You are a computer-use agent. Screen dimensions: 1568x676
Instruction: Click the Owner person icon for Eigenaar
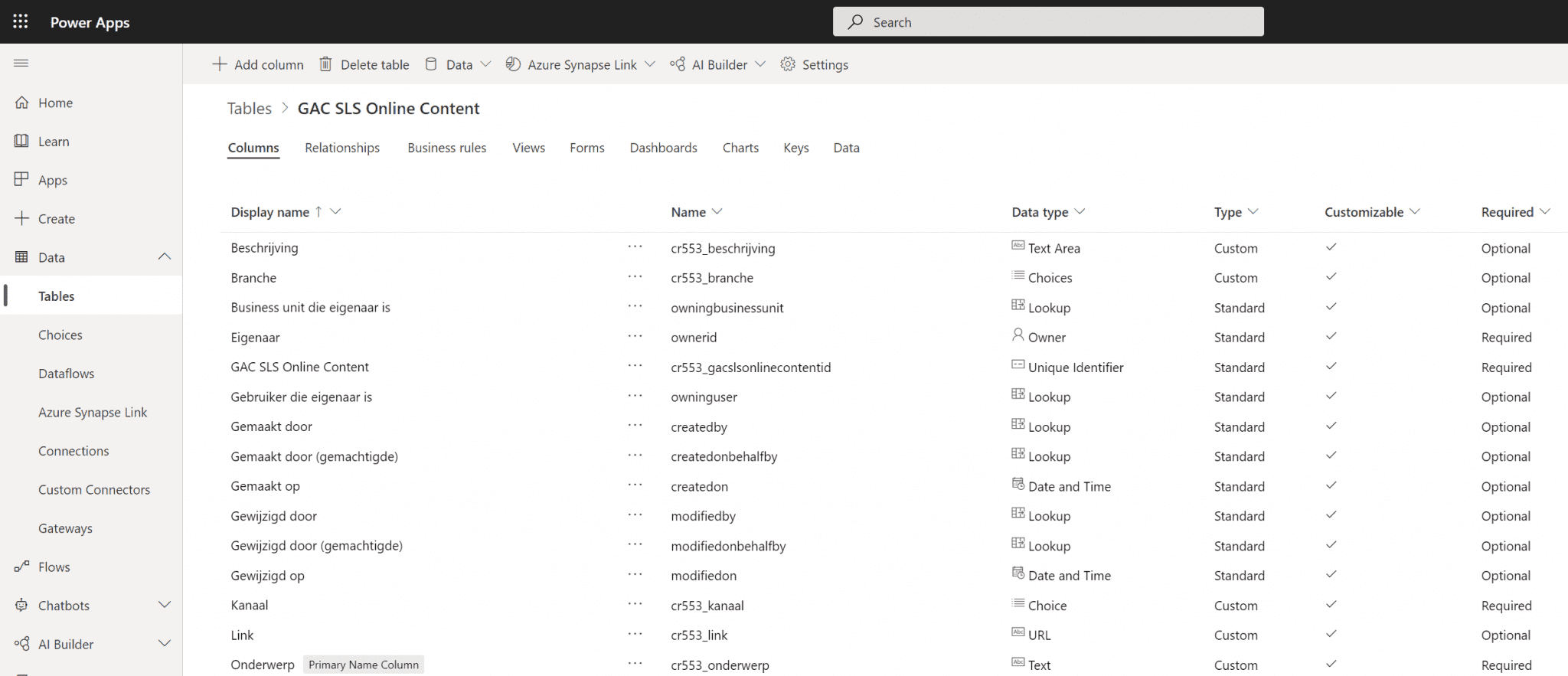[1018, 335]
